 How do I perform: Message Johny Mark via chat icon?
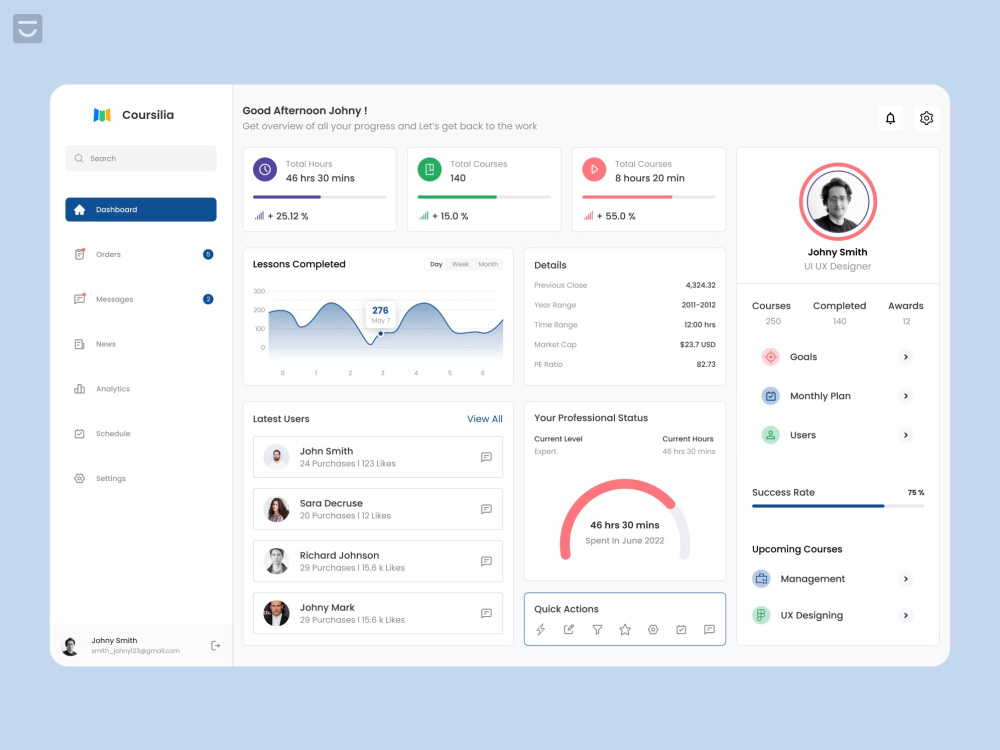click(x=486, y=613)
